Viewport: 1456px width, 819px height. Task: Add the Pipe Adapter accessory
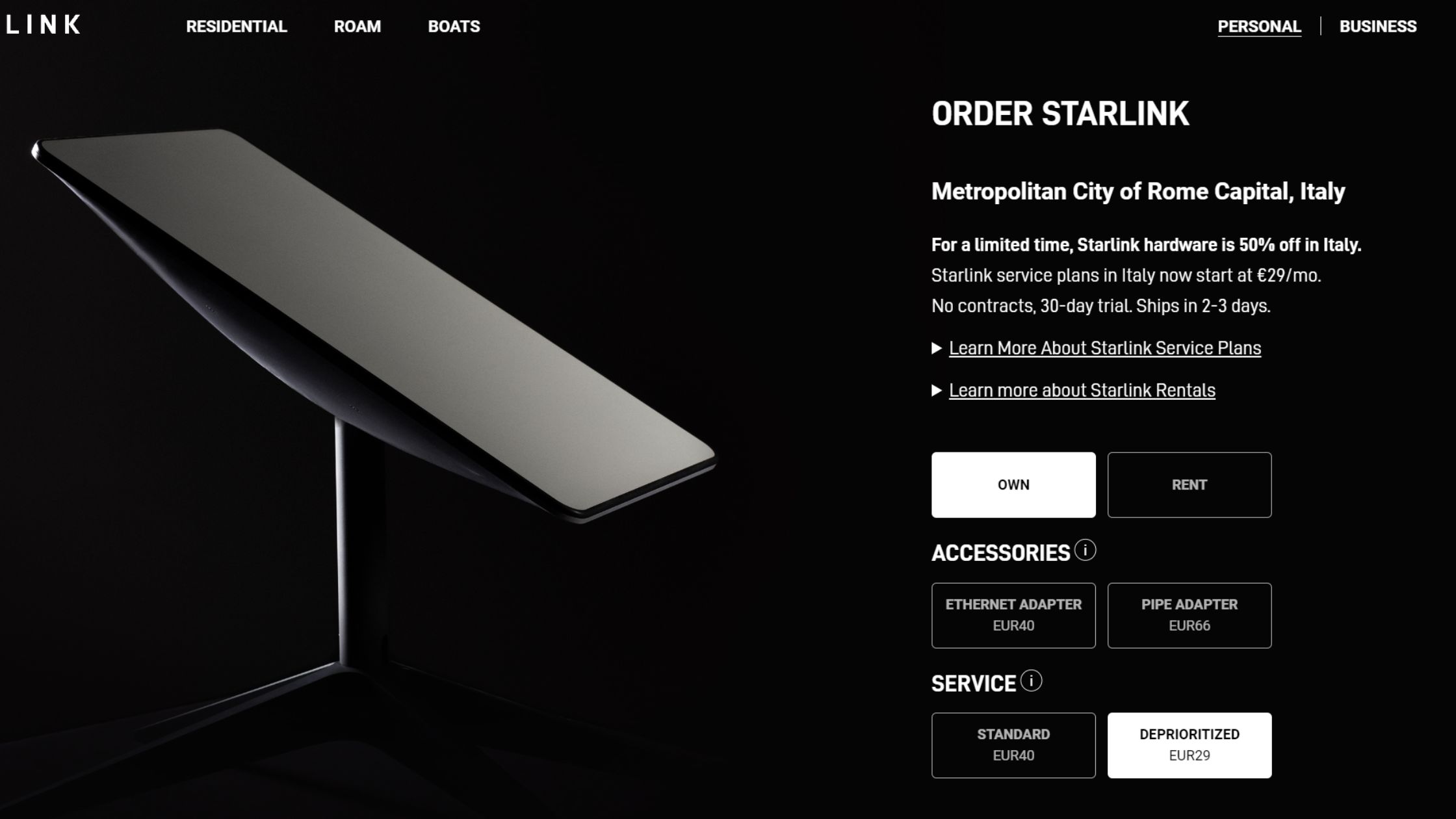tap(1189, 616)
